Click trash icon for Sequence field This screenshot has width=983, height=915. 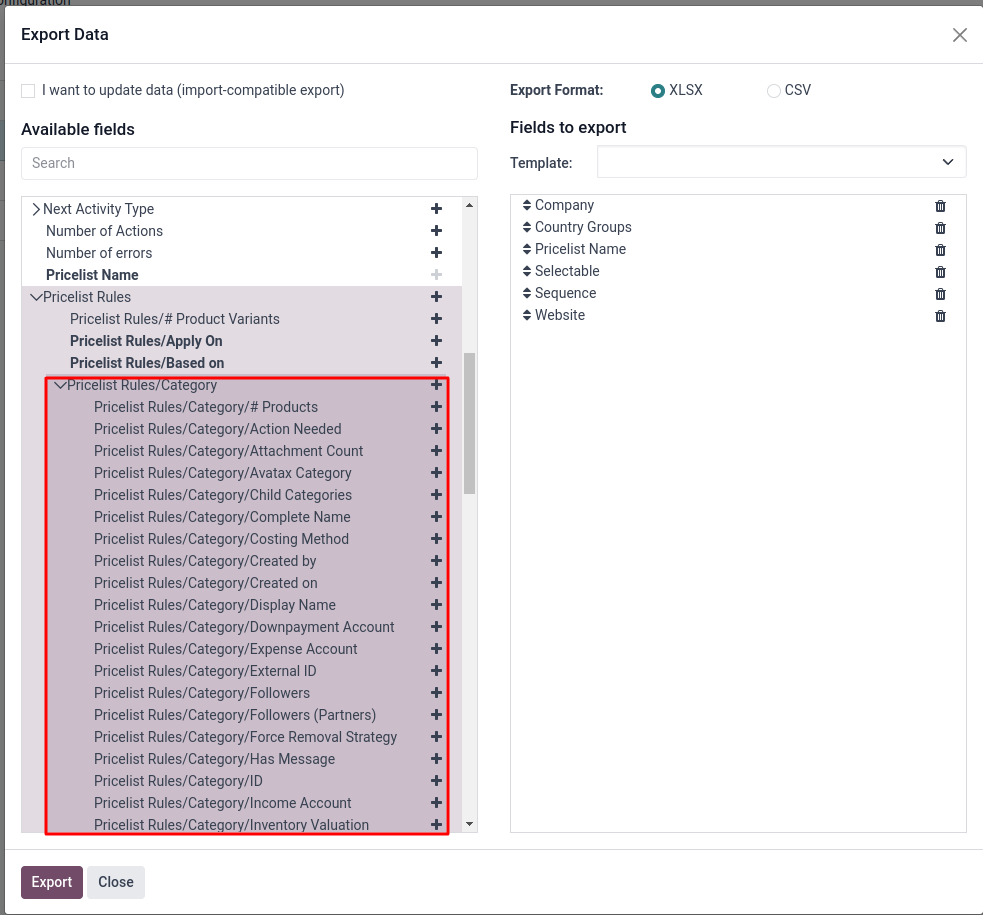coord(940,293)
